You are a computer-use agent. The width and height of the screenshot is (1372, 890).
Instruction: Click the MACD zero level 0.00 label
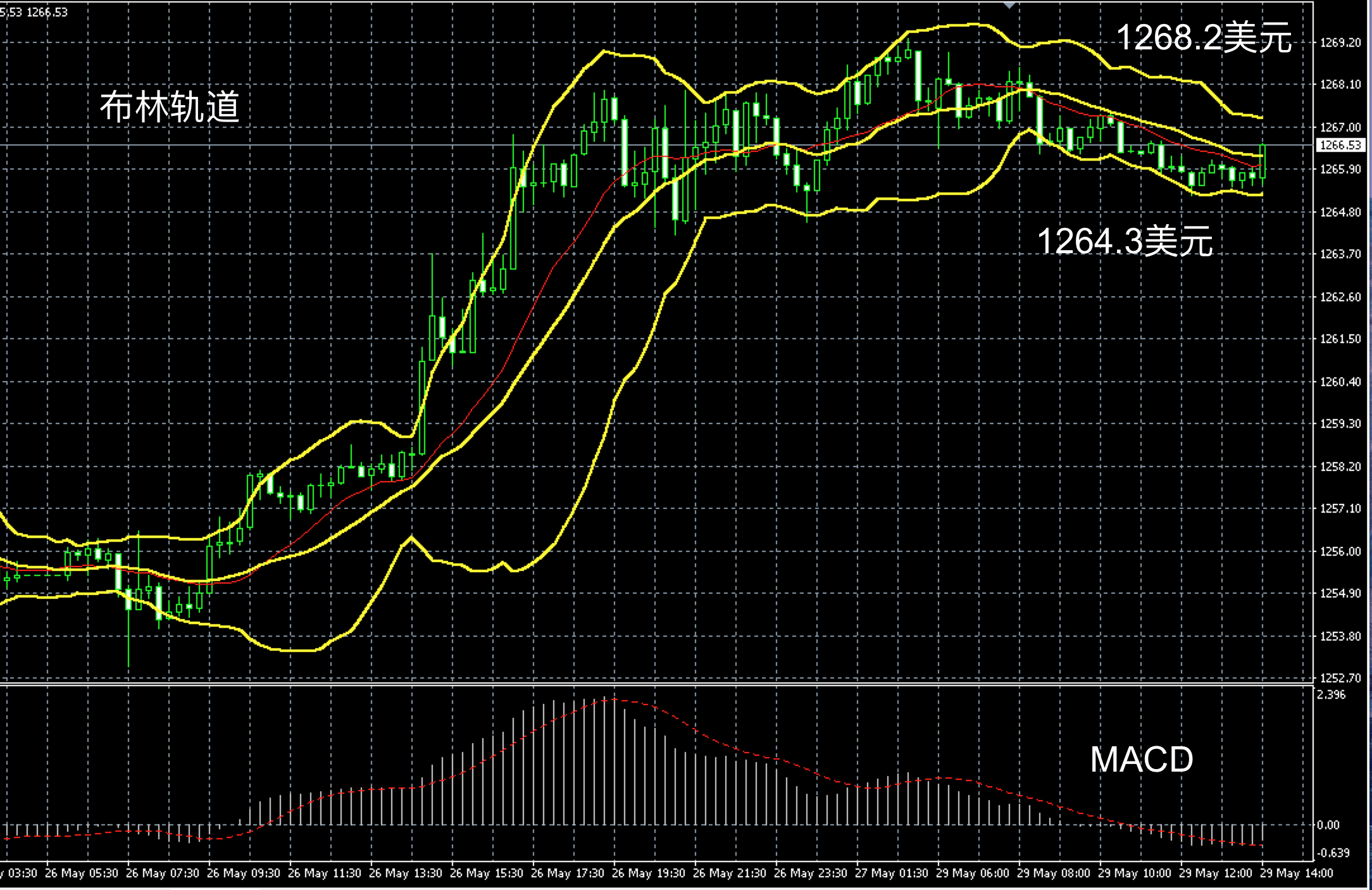[1328, 825]
